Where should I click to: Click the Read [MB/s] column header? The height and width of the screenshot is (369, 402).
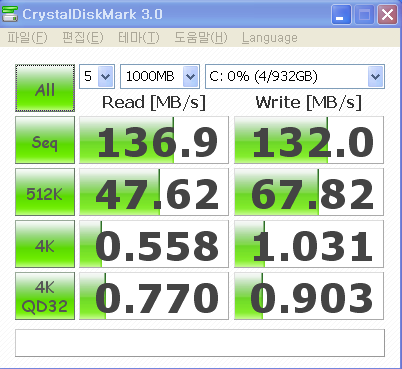click(154, 103)
